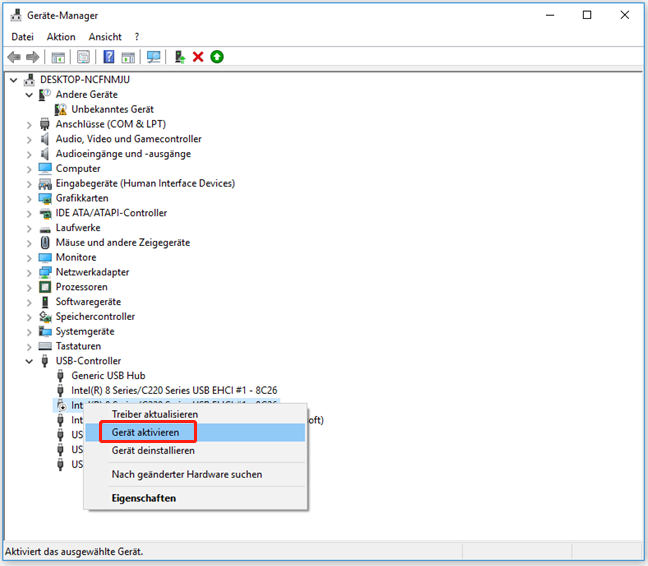Click the disabled Intel USB device icon
Image resolution: width=648 pixels, height=566 pixels.
(x=61, y=405)
